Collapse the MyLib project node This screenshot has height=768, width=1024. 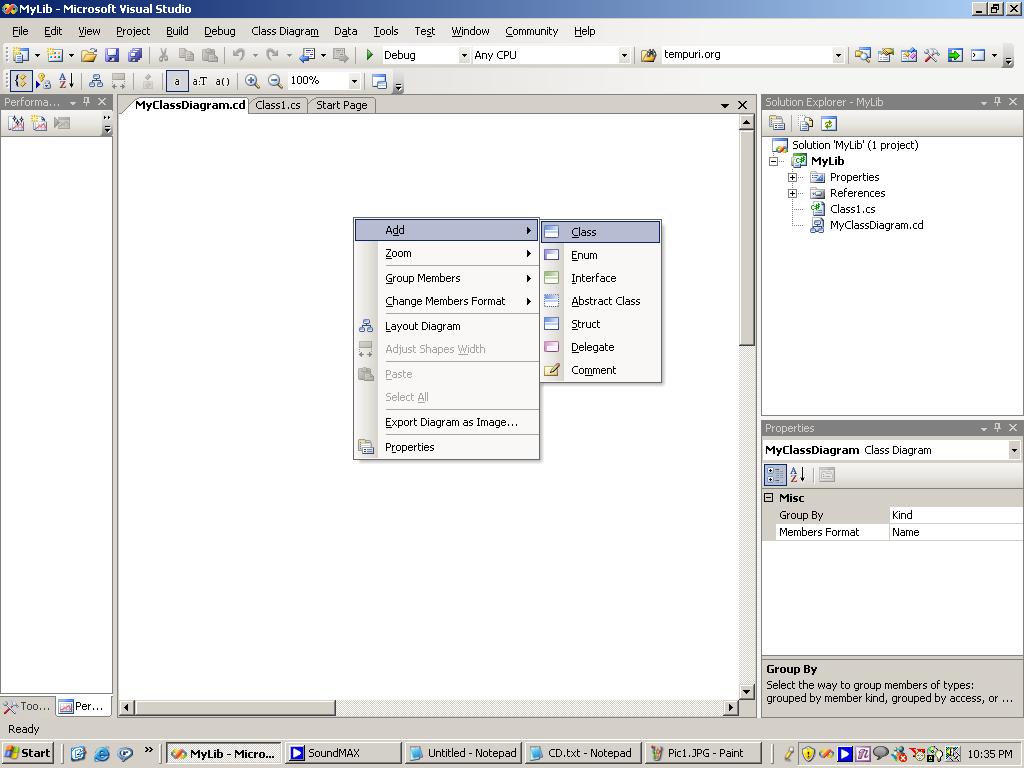[774, 161]
